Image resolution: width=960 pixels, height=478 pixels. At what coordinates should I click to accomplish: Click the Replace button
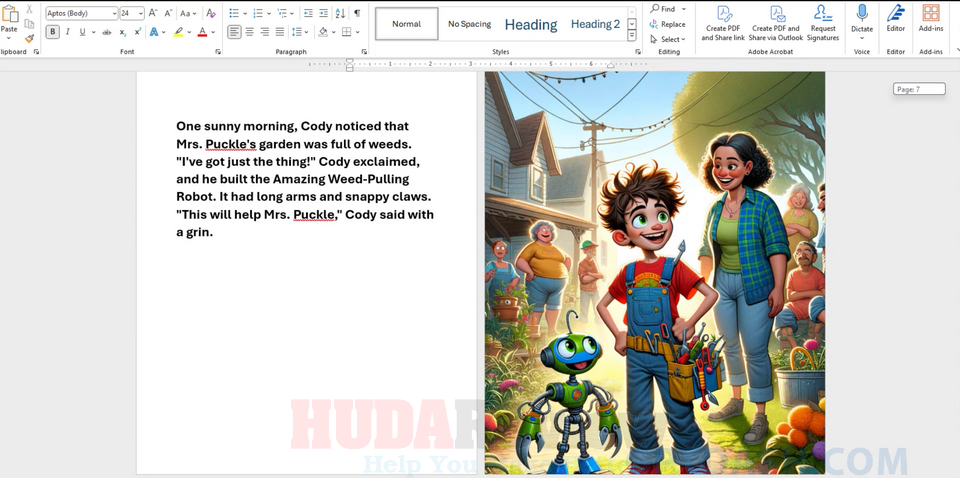tap(667, 24)
